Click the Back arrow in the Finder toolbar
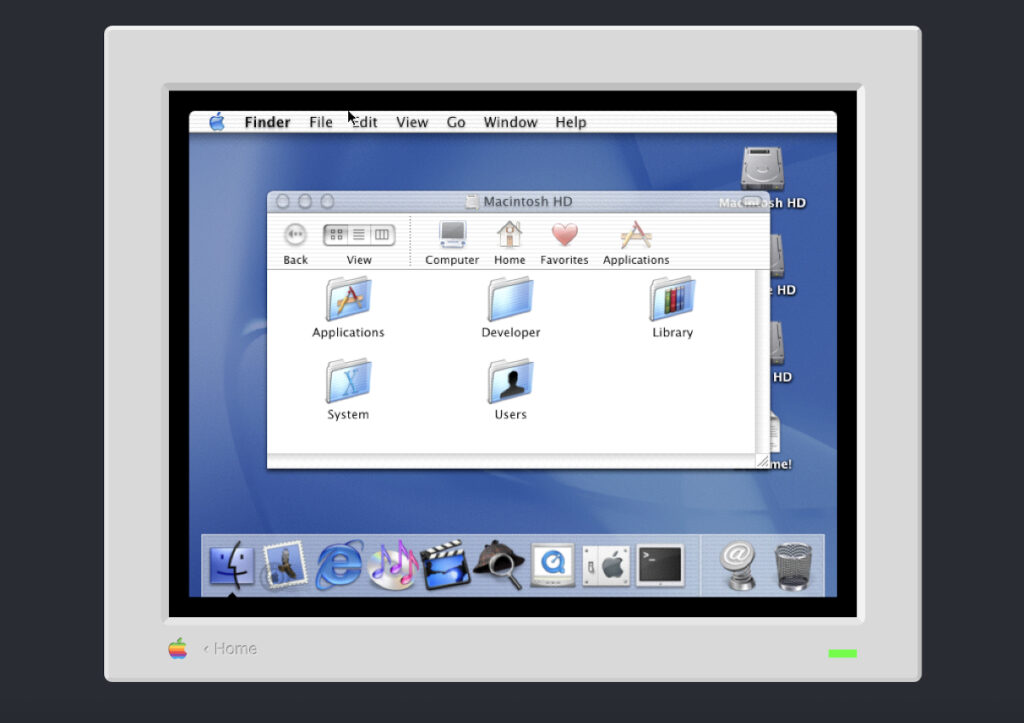The image size is (1024, 723). 295,234
